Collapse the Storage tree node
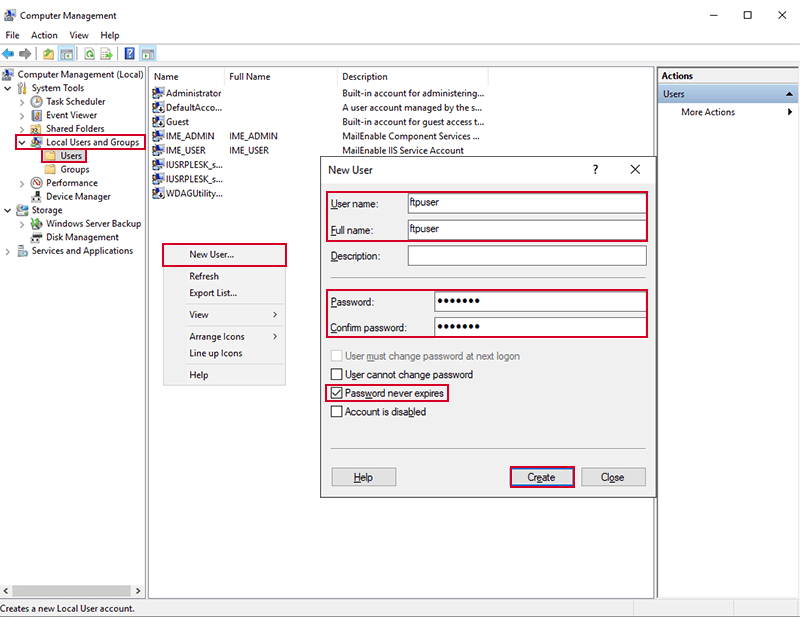The image size is (800, 617). tap(8, 210)
